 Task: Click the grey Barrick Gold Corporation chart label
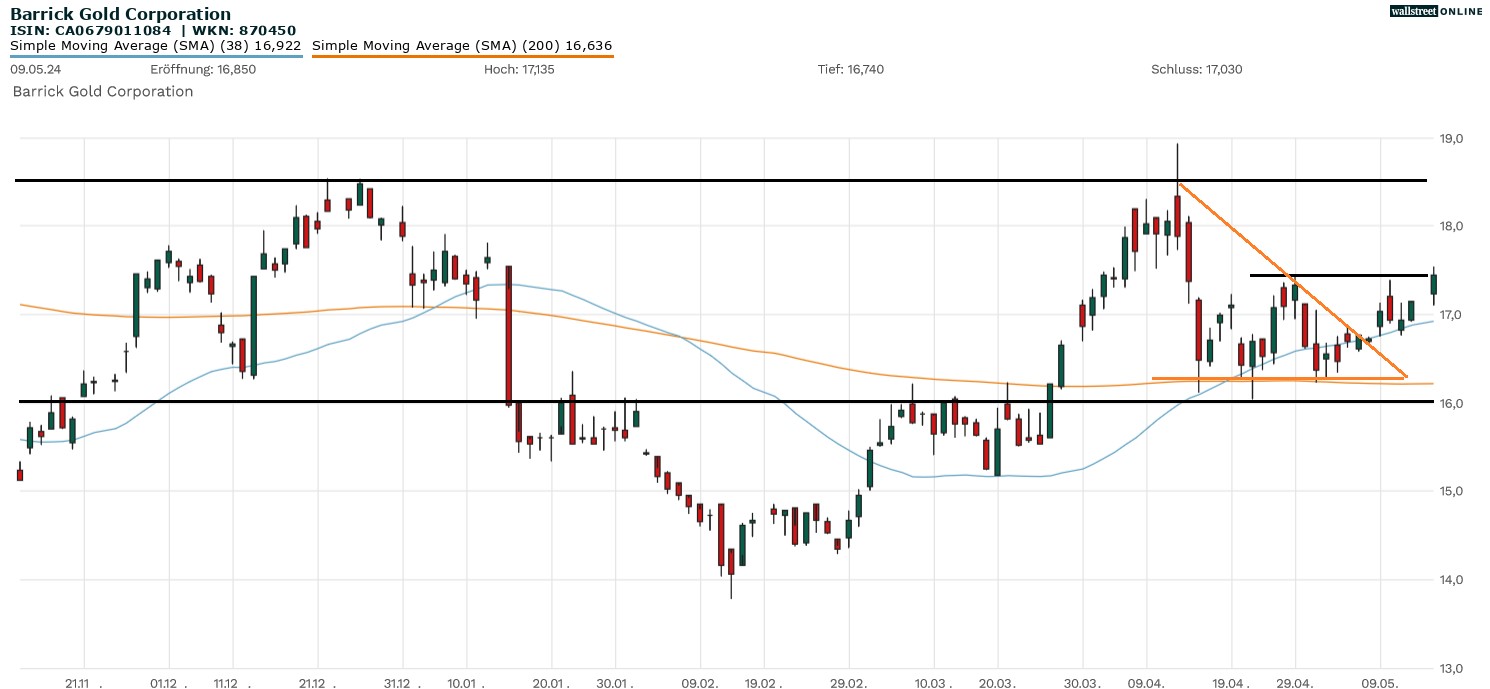(103, 91)
